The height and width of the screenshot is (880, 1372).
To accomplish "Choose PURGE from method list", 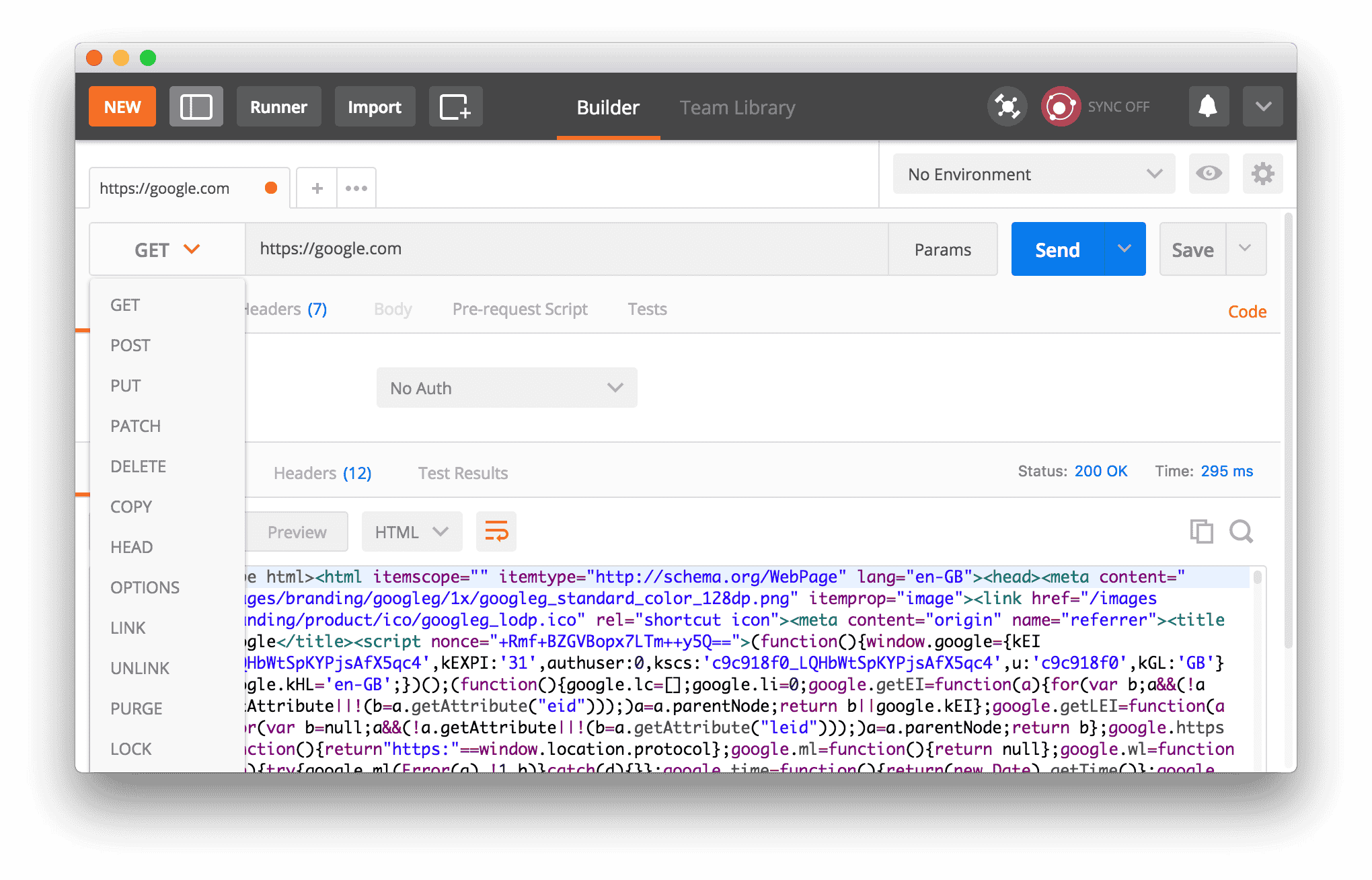I will coord(167,708).
